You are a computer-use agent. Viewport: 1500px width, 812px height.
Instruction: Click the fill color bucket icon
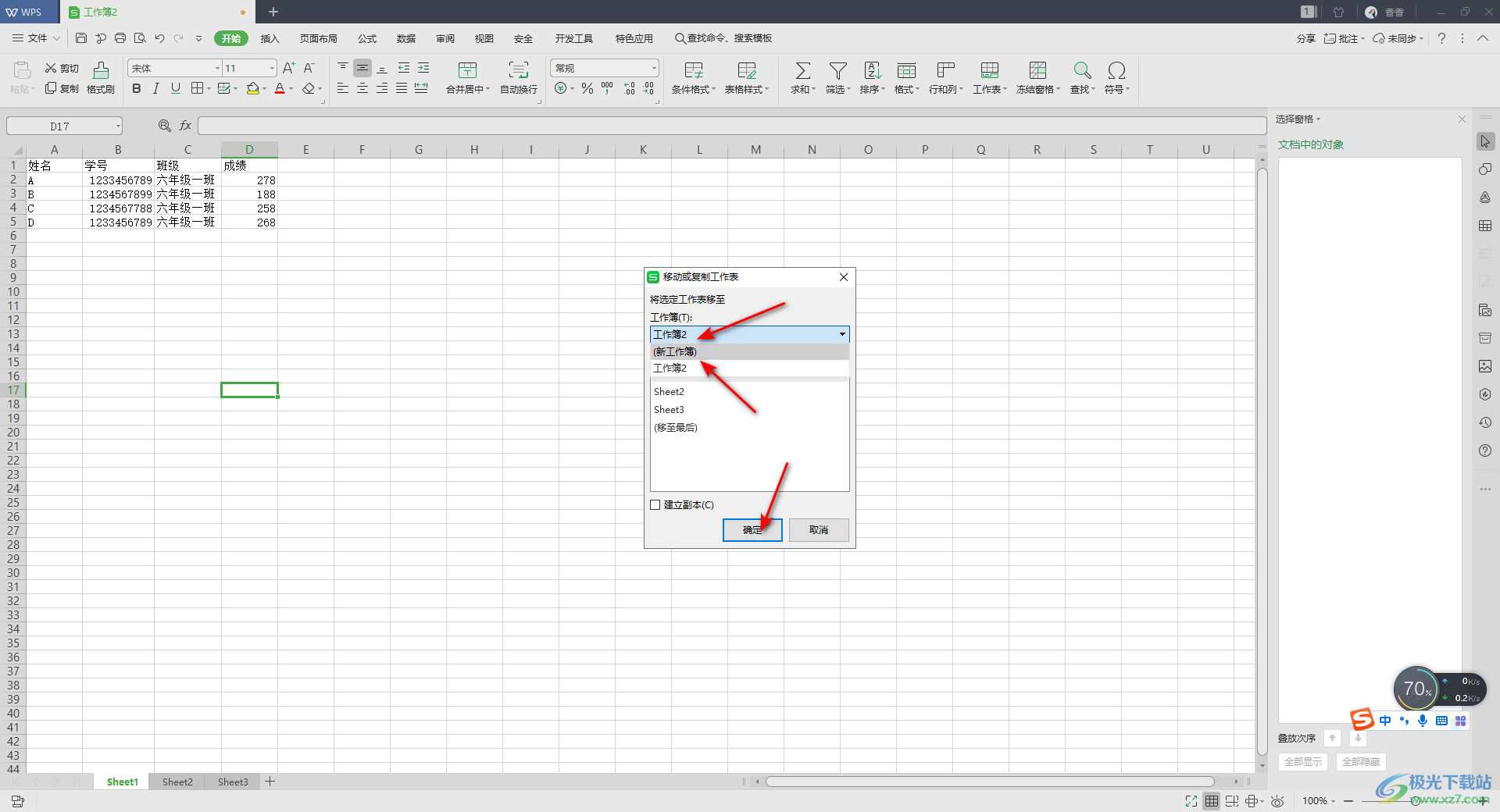pyautogui.click(x=252, y=88)
